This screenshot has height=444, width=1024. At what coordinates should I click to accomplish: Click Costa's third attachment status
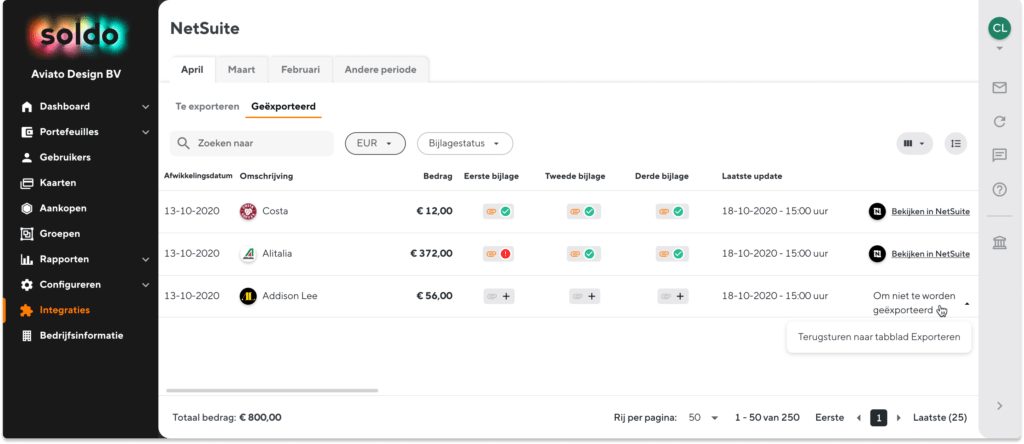pyautogui.click(x=671, y=212)
